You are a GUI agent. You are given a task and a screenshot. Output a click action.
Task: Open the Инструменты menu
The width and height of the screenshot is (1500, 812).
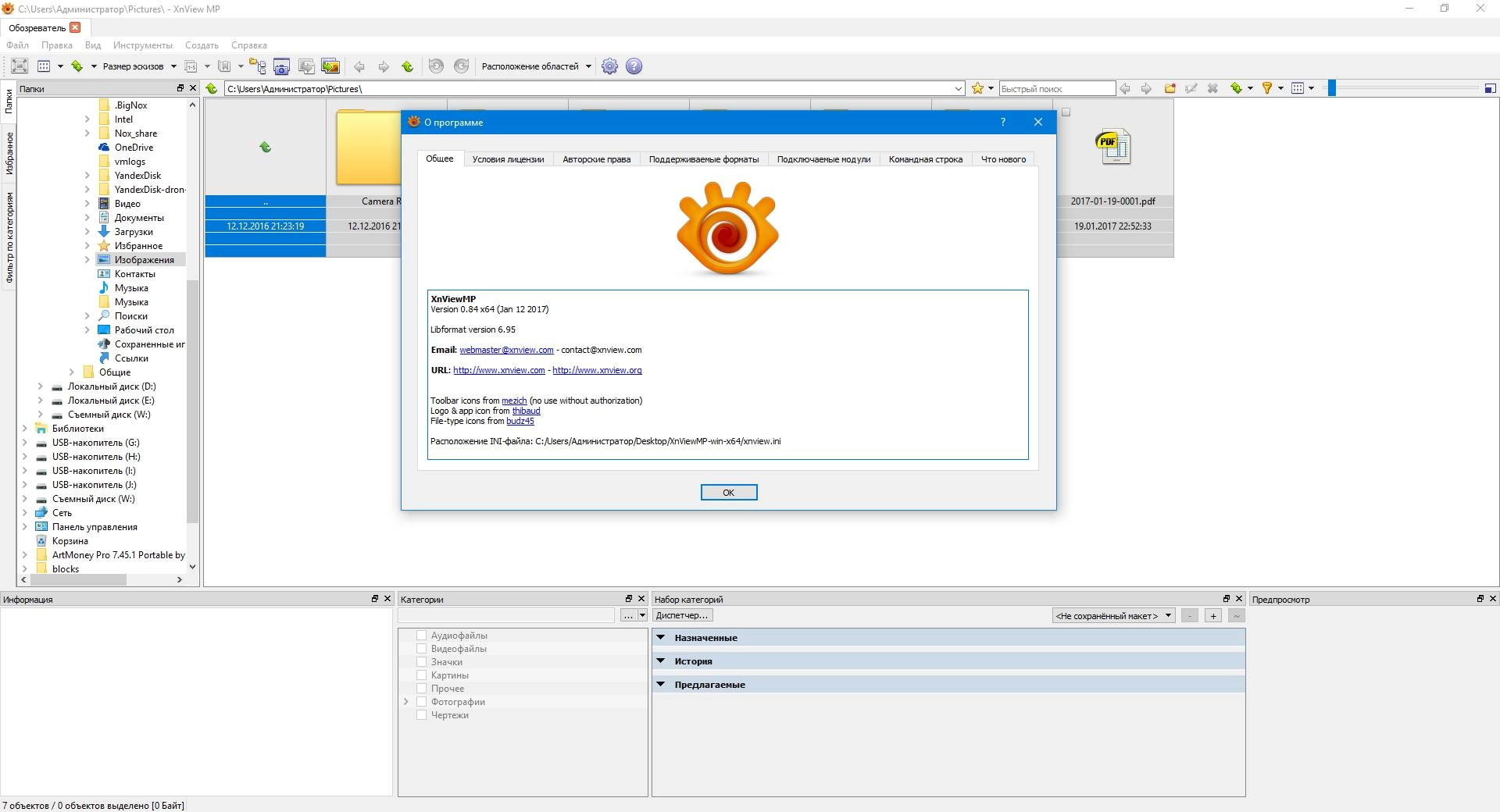[x=142, y=45]
